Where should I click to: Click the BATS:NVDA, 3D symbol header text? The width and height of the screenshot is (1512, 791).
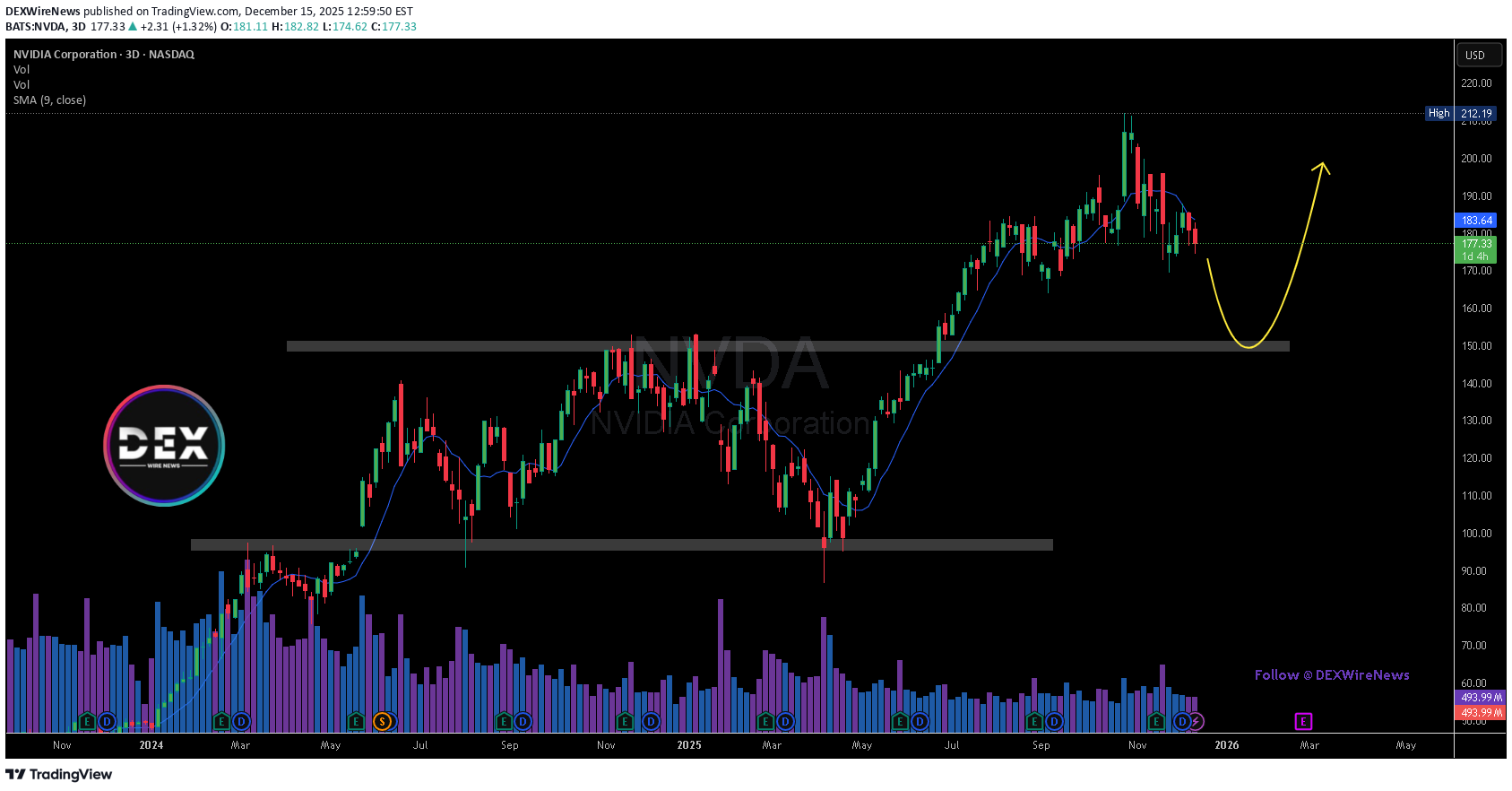click(x=46, y=26)
